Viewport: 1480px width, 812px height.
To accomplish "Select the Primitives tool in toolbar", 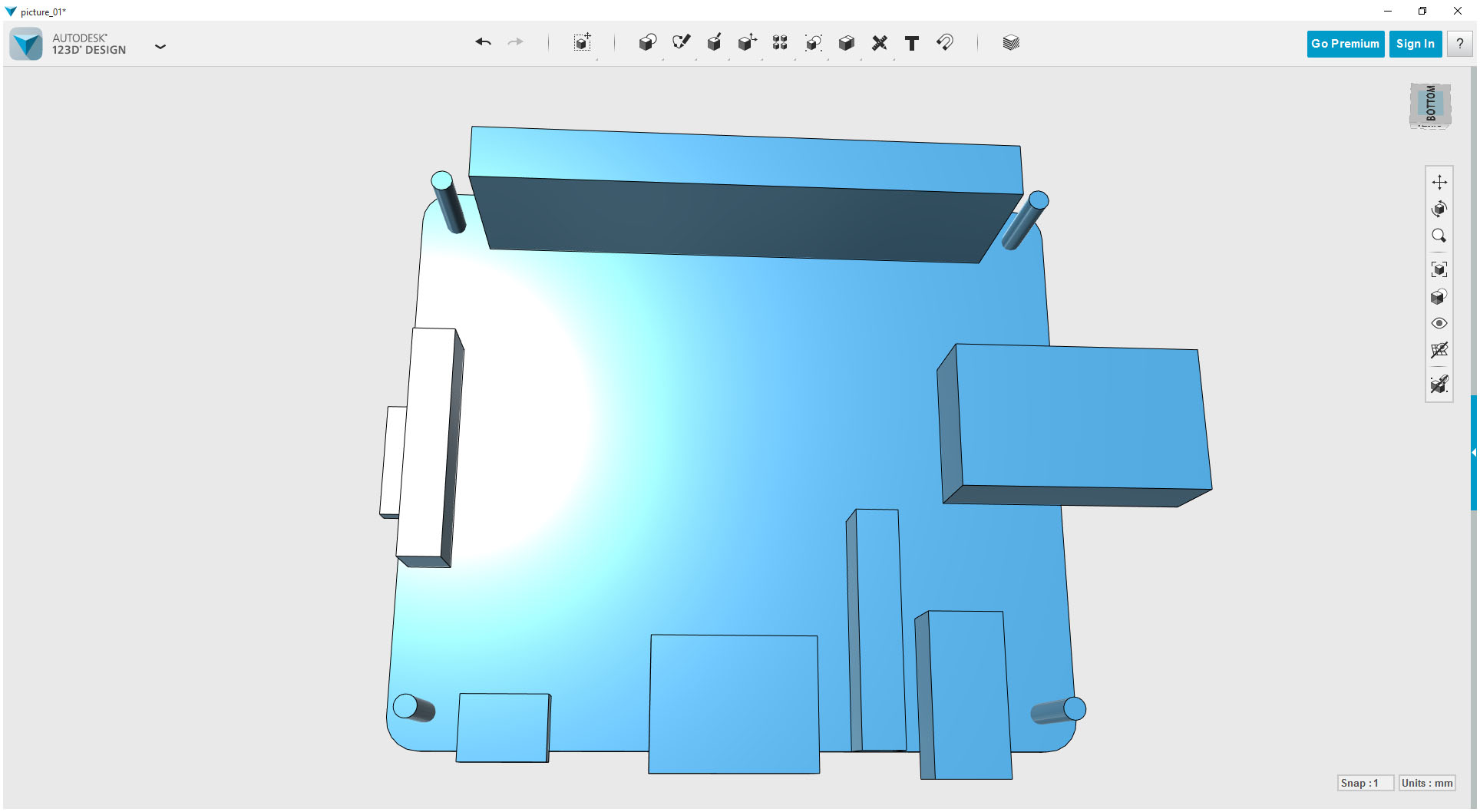I will 647,43.
